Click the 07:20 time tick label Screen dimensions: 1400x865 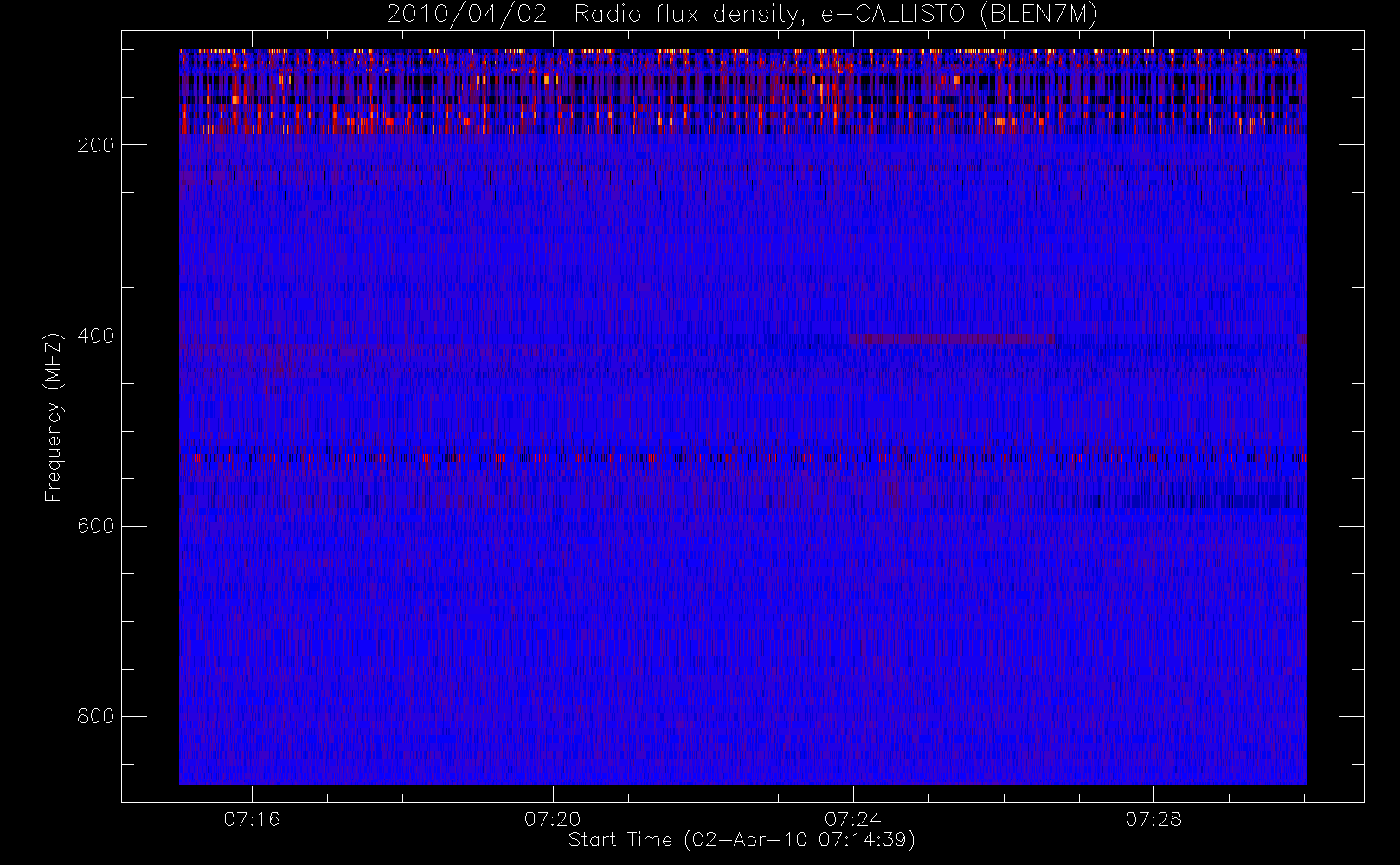pyautogui.click(x=552, y=819)
